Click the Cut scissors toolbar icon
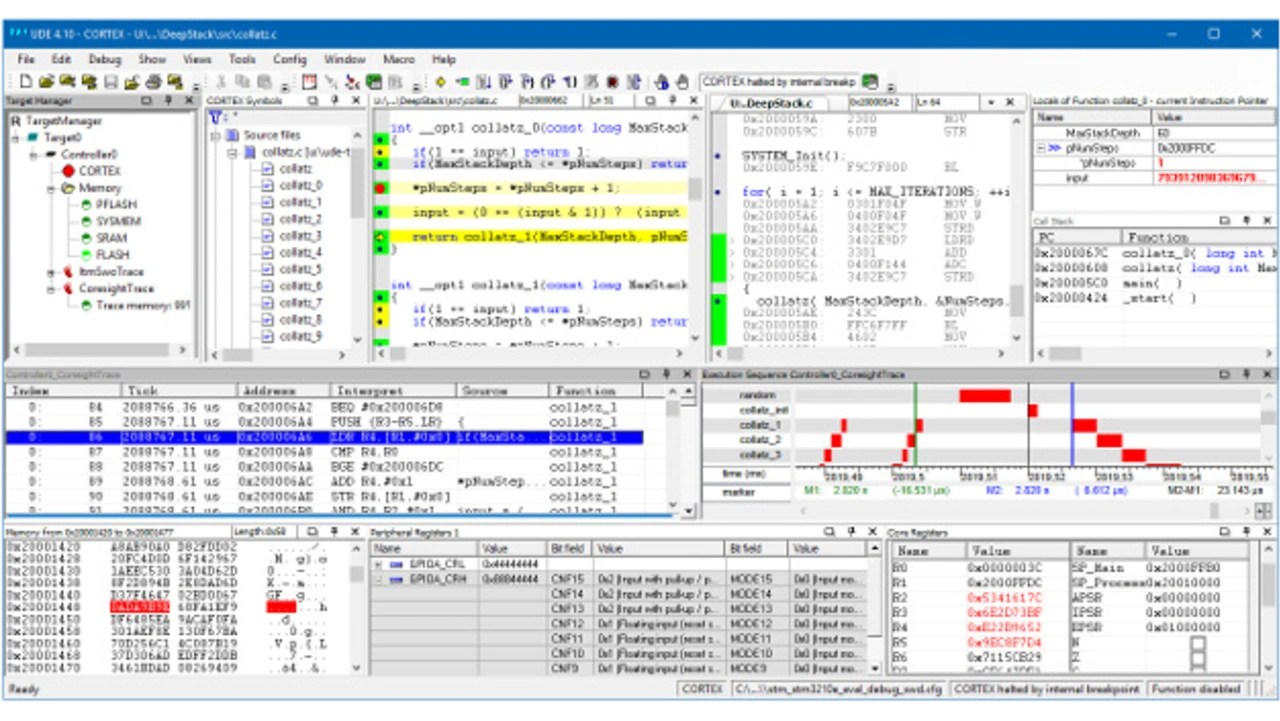The width and height of the screenshot is (1280, 721). point(219,82)
